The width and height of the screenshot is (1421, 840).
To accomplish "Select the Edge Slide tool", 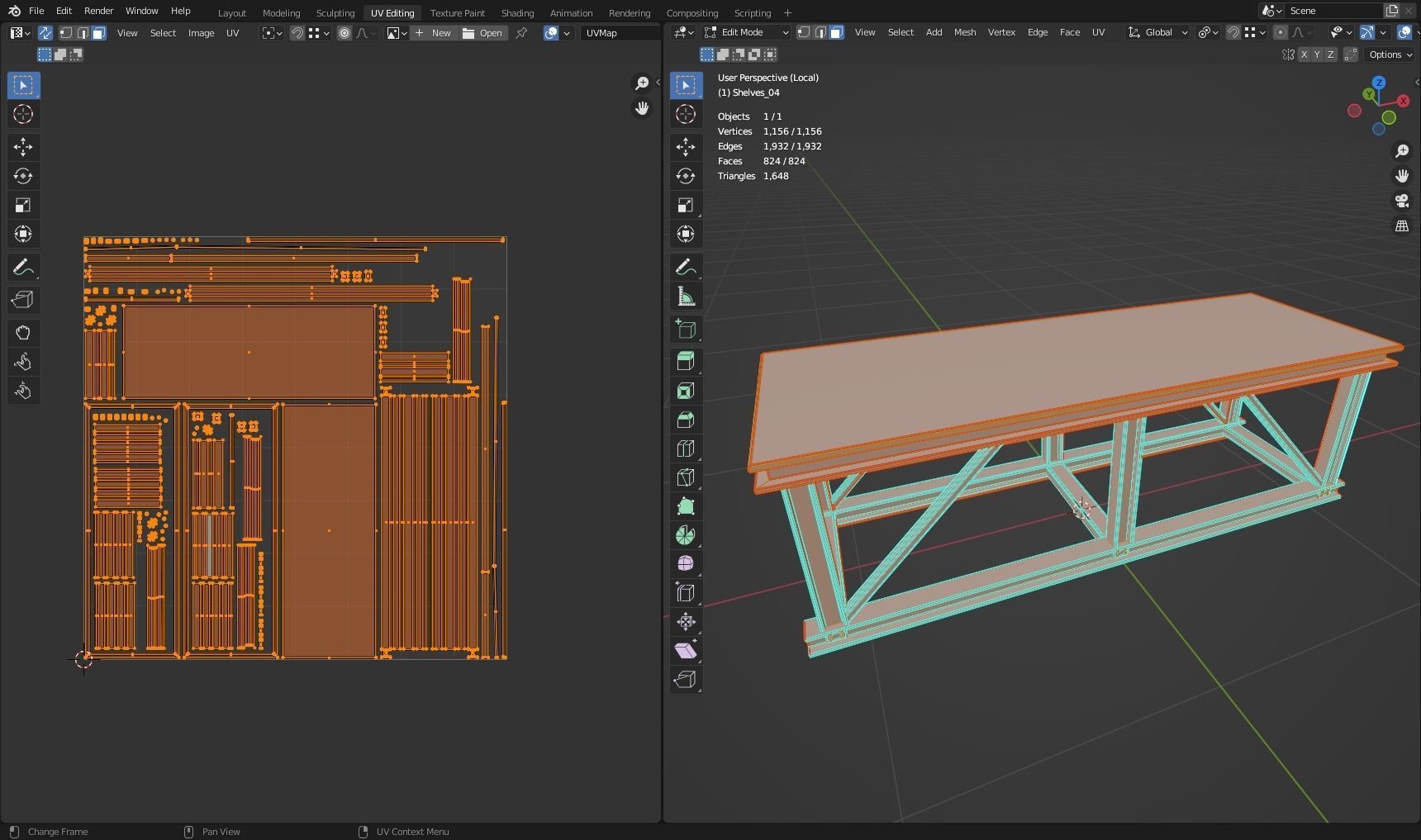I will click(686, 592).
